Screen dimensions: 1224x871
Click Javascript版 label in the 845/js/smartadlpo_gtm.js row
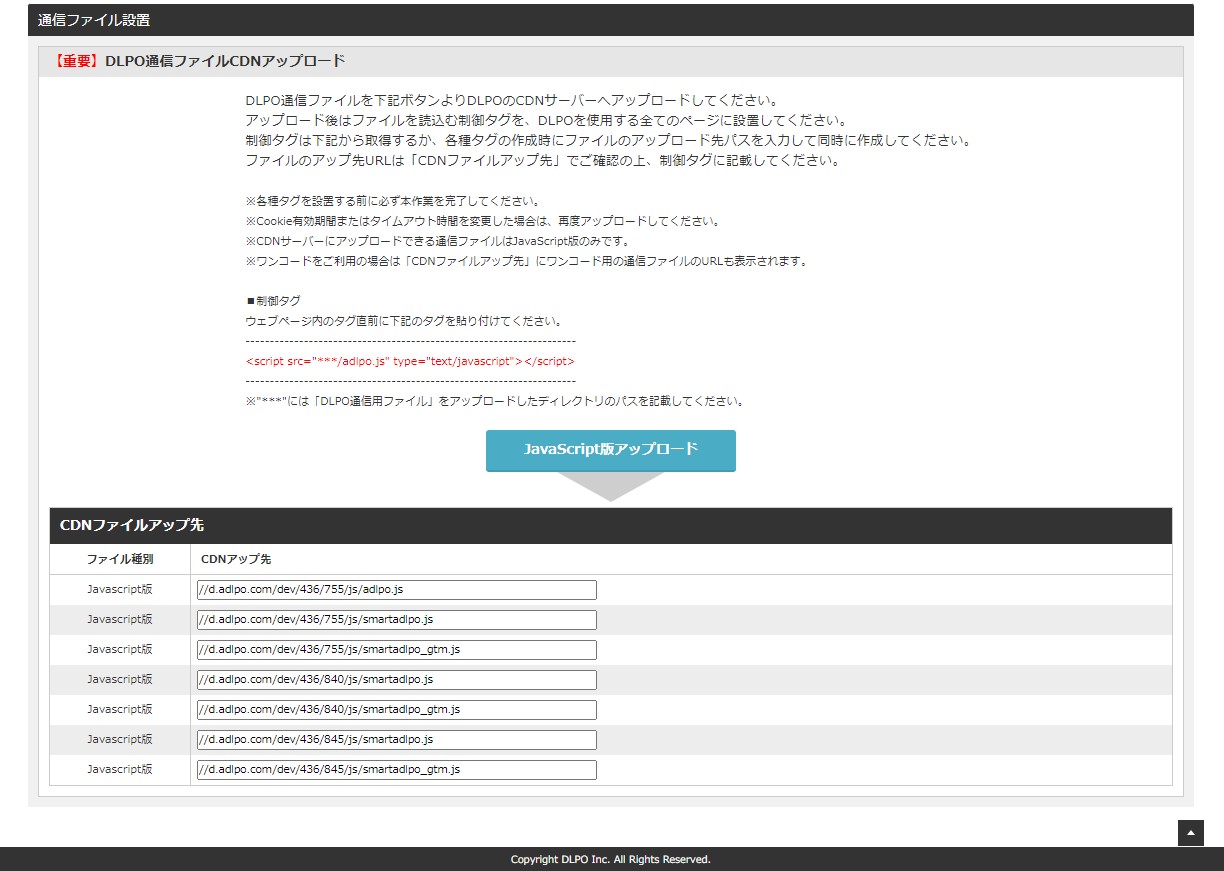(x=120, y=770)
